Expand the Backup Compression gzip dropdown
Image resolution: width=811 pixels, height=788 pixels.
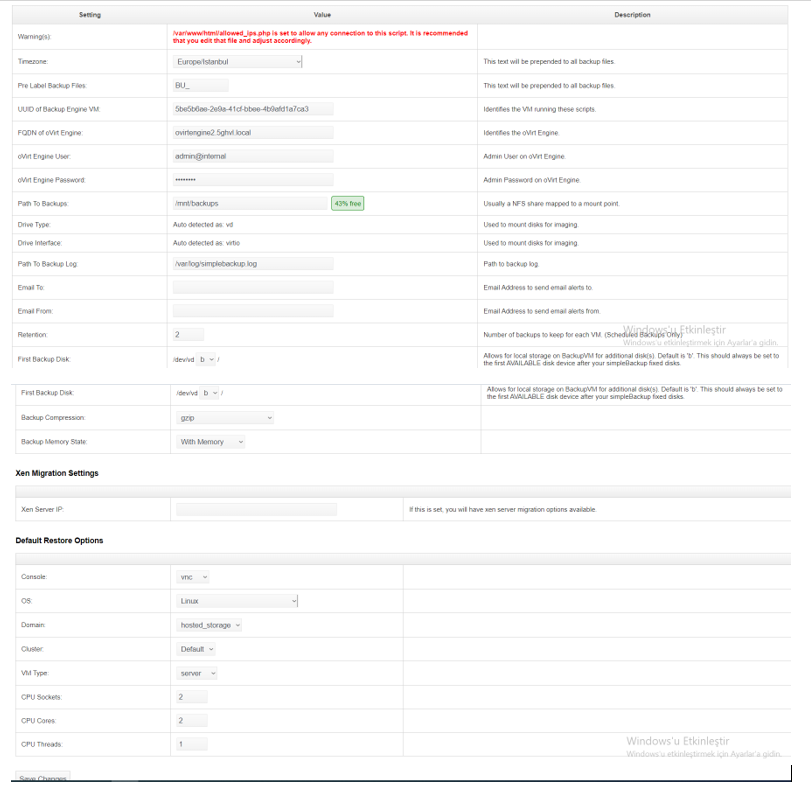point(225,418)
